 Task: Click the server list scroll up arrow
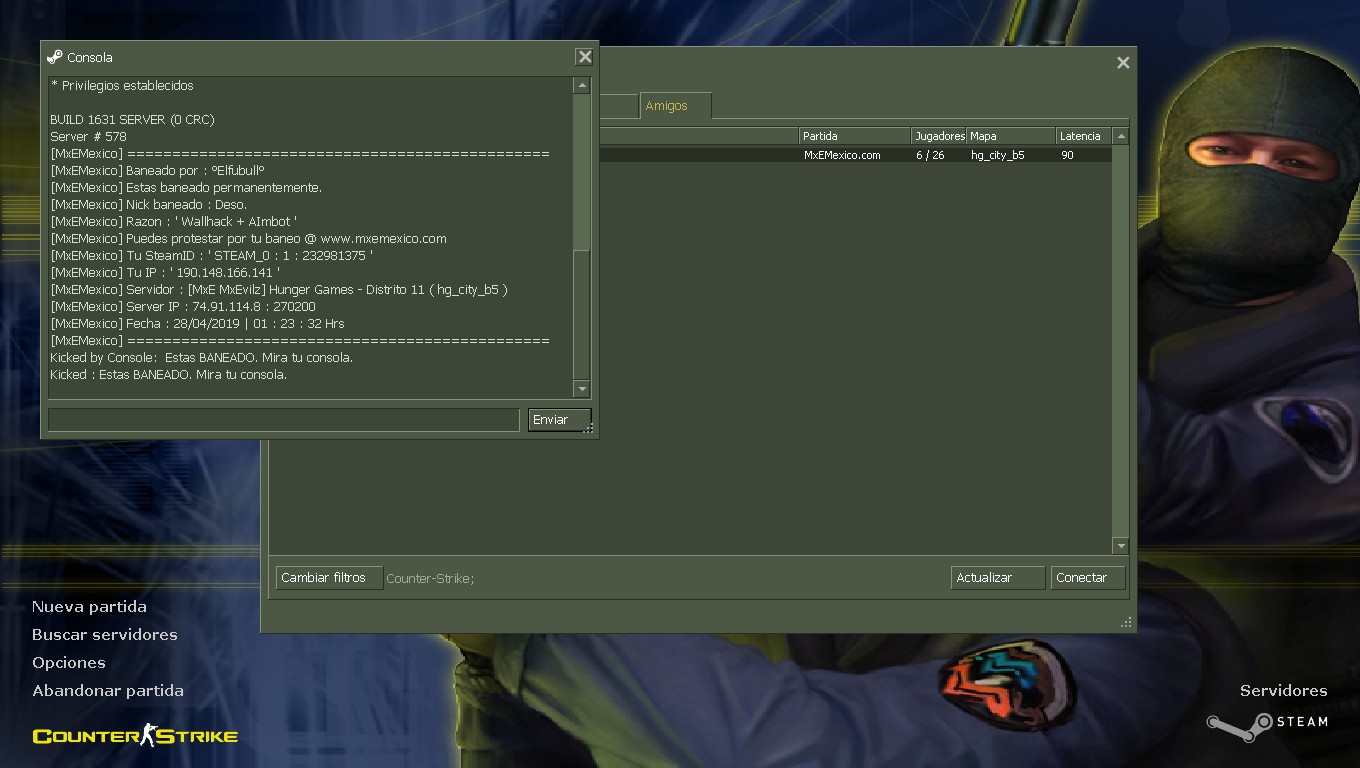click(1121, 136)
